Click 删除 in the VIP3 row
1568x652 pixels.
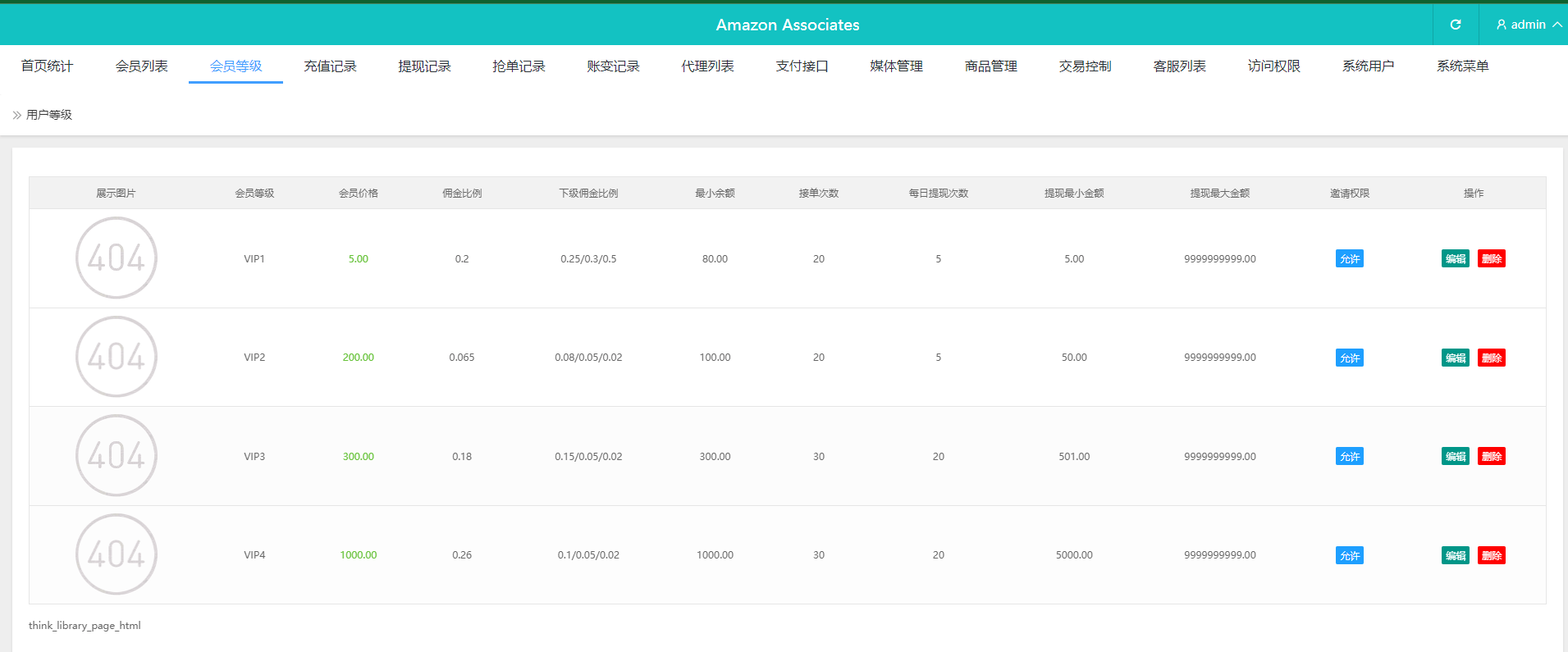[x=1492, y=456]
